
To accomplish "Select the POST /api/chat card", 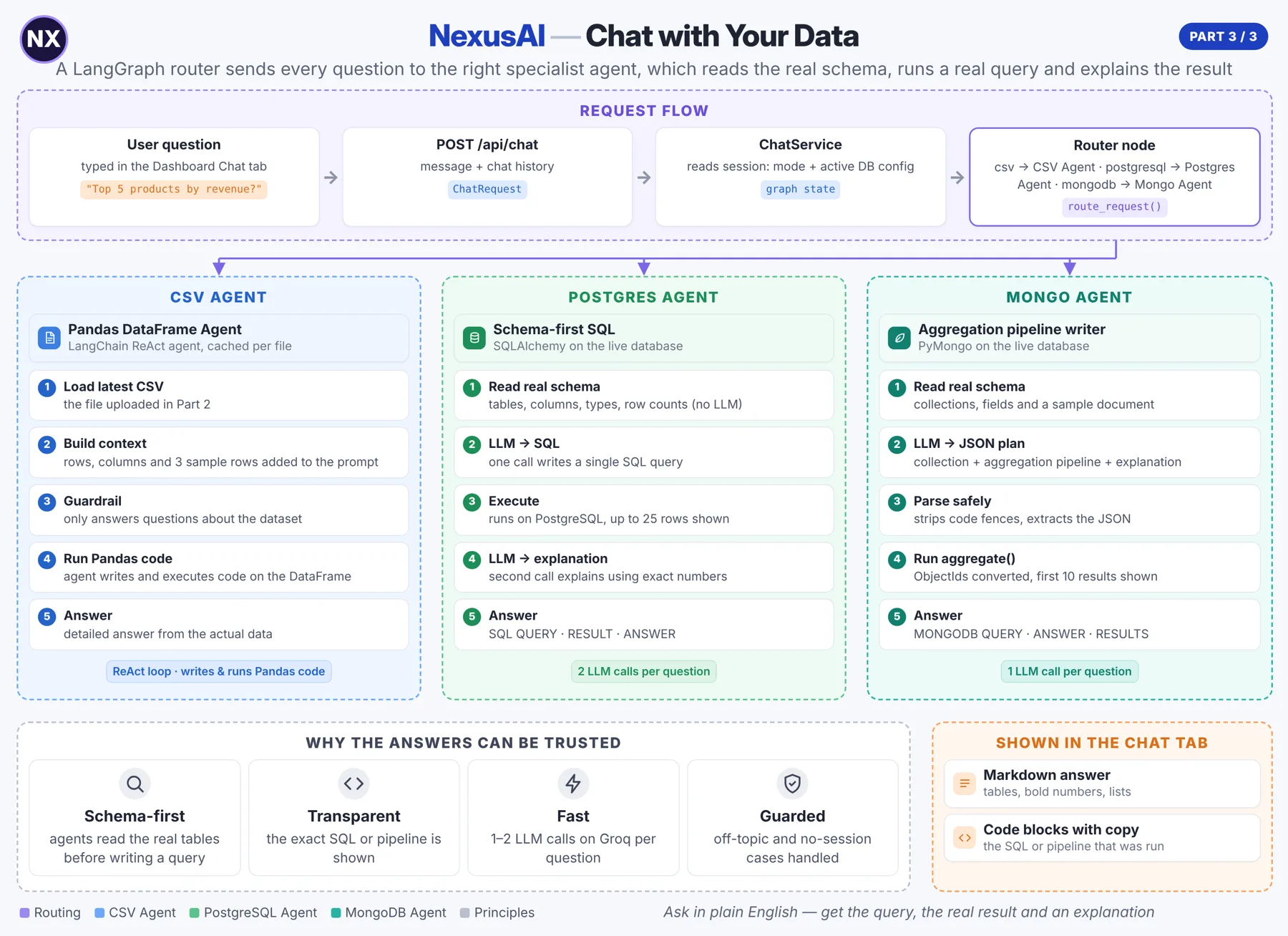I will tap(487, 177).
